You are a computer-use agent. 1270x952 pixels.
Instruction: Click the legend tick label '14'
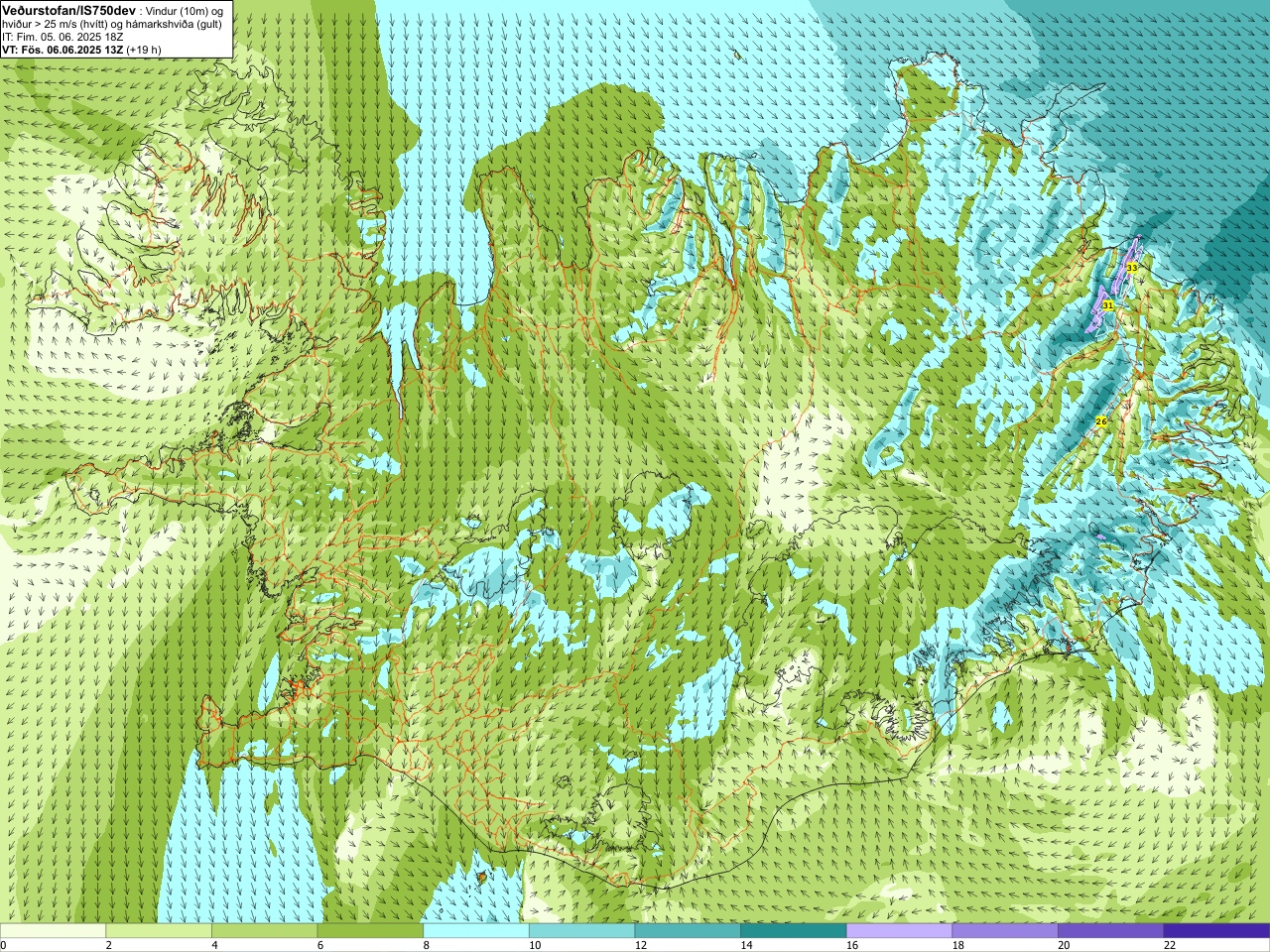[x=746, y=945]
